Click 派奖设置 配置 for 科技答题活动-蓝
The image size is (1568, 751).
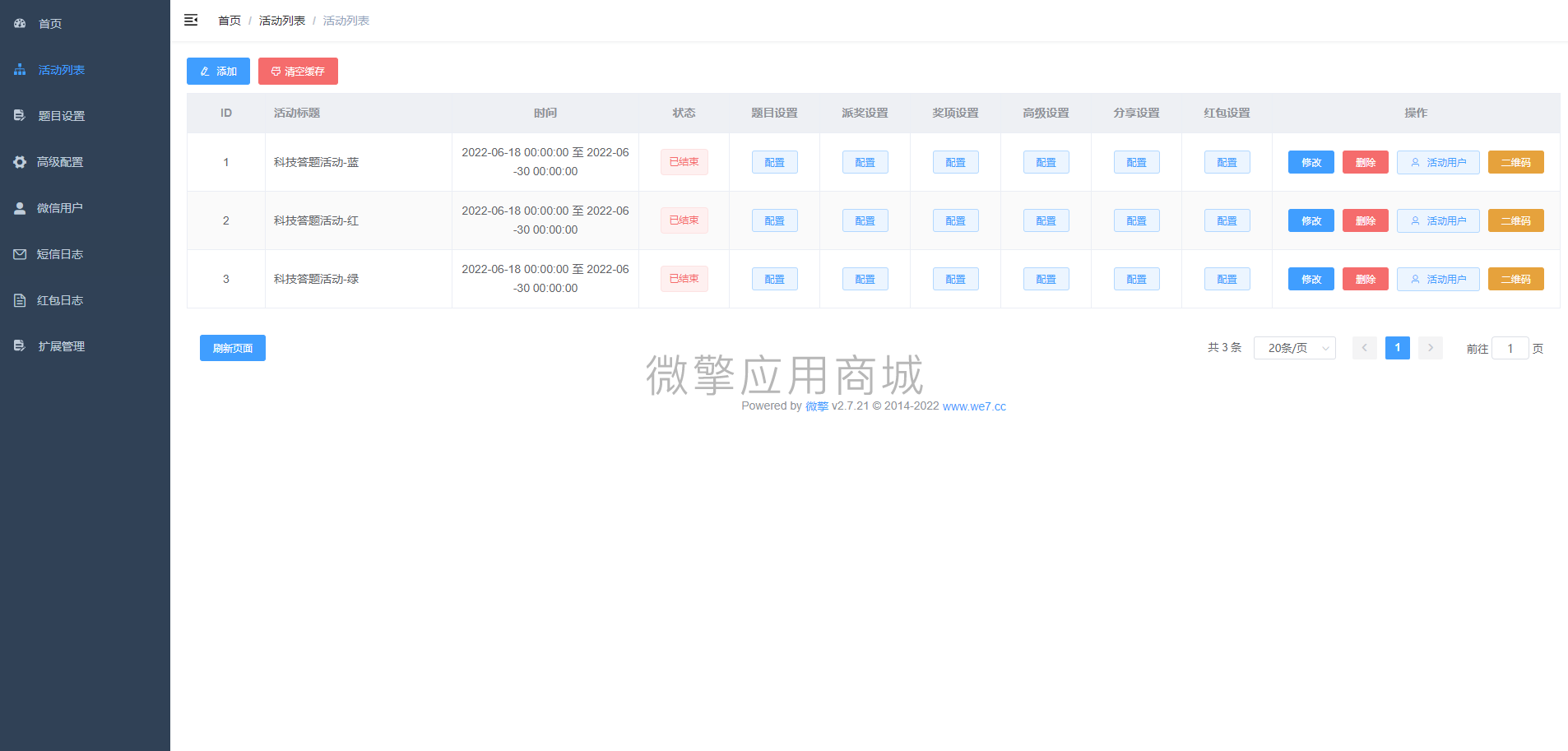[x=865, y=162]
